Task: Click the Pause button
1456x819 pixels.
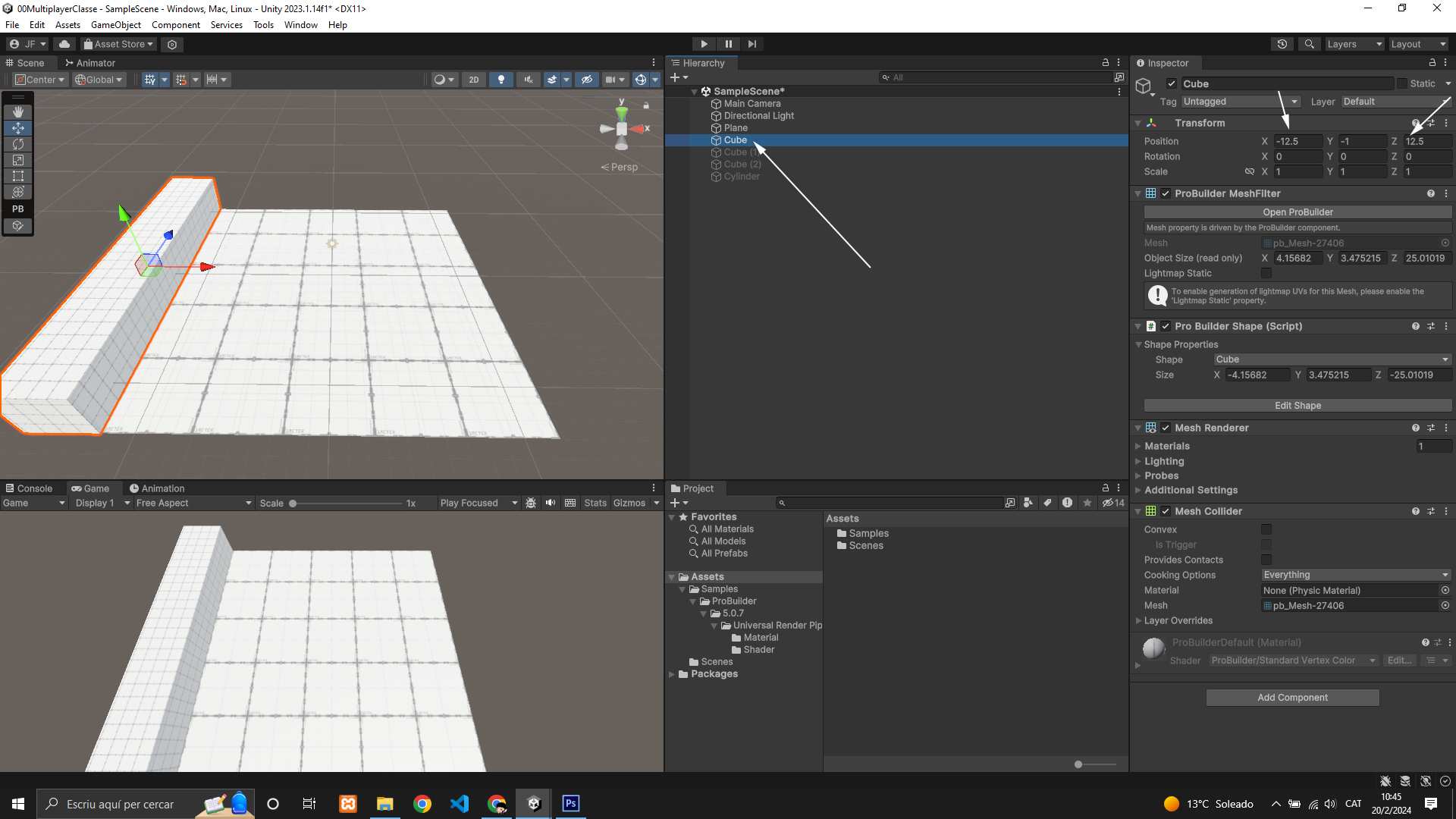Action: click(728, 44)
